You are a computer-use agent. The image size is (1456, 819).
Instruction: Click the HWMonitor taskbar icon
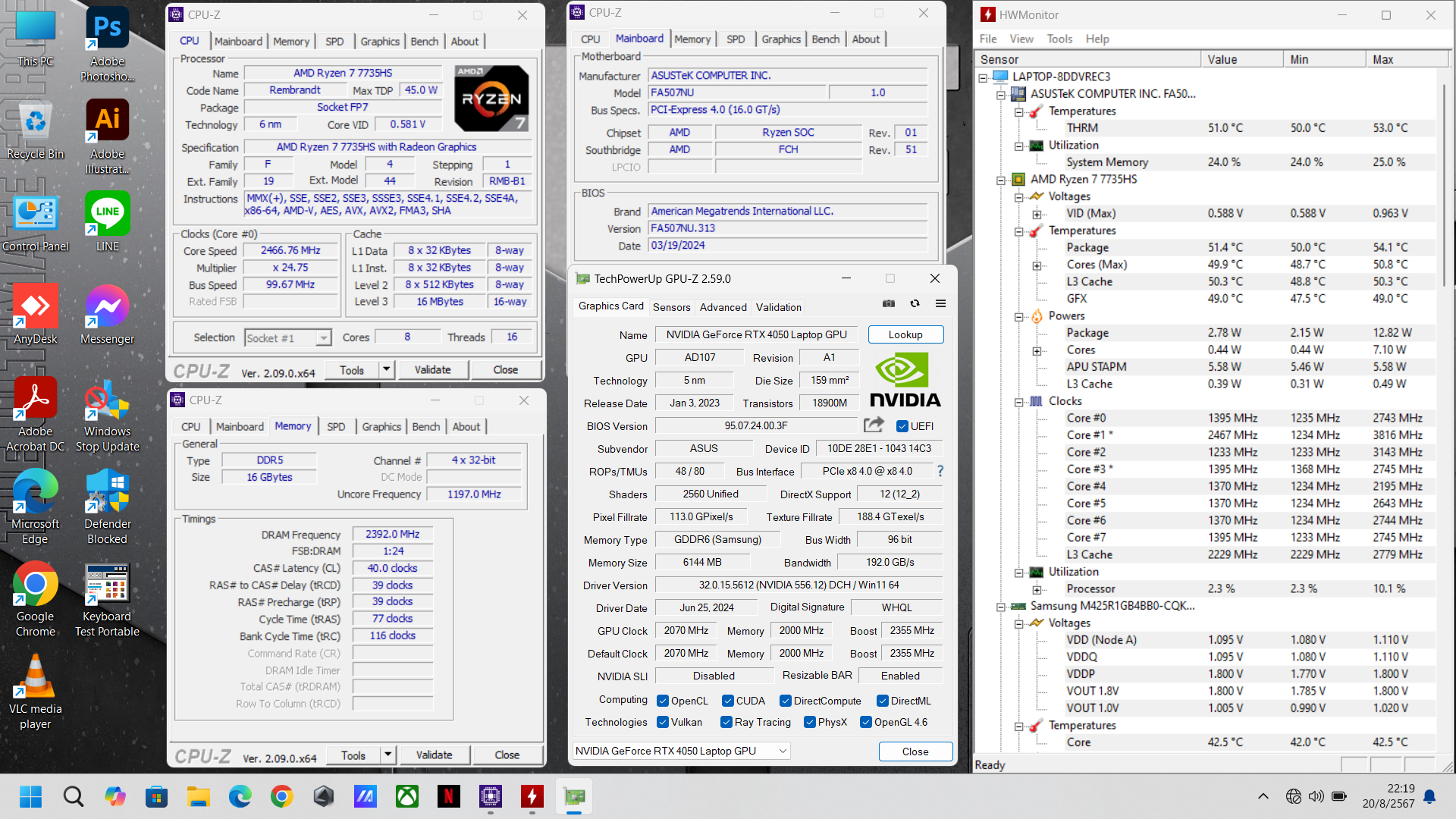tap(532, 796)
